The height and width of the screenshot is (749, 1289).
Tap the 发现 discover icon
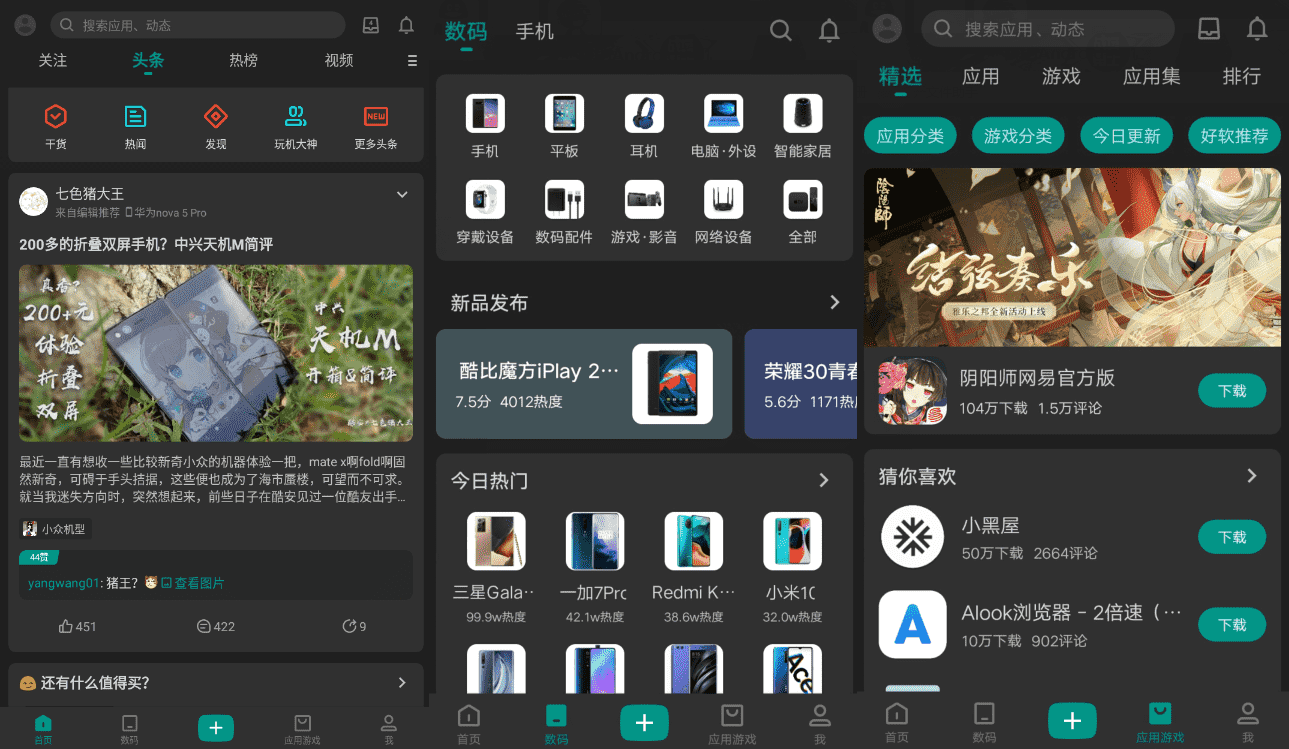215,118
